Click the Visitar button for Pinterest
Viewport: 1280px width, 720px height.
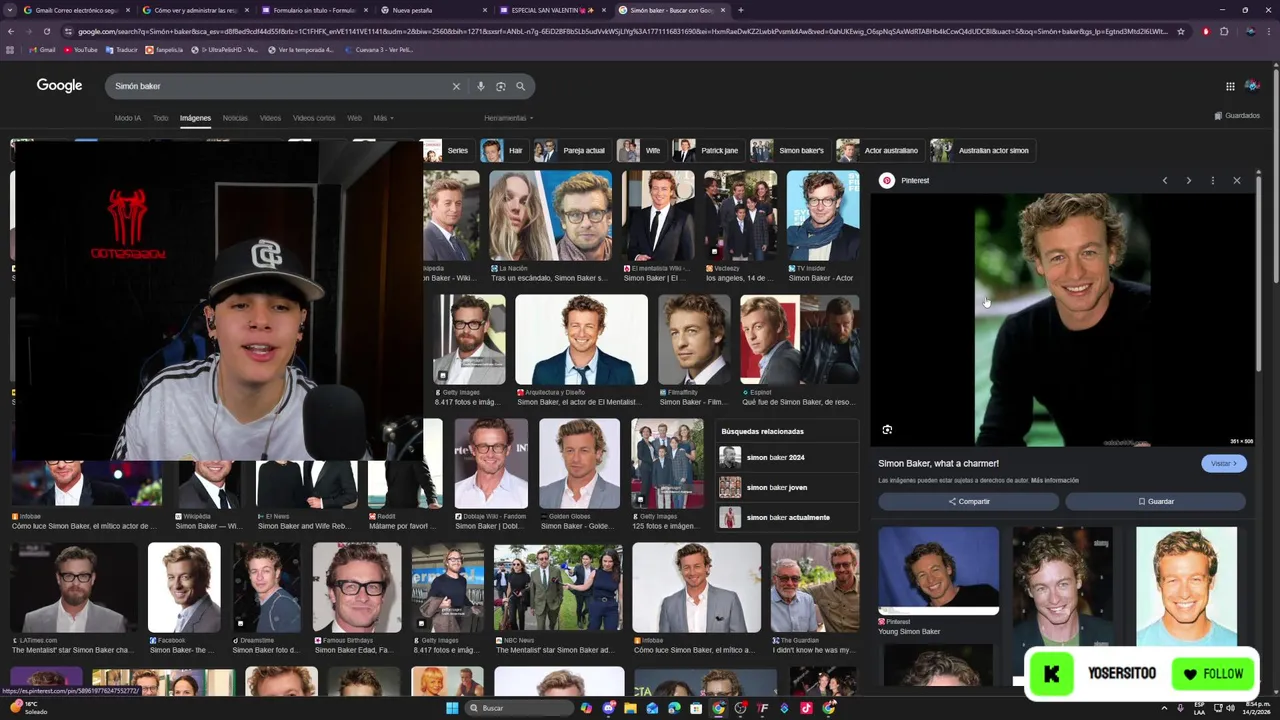(1224, 464)
